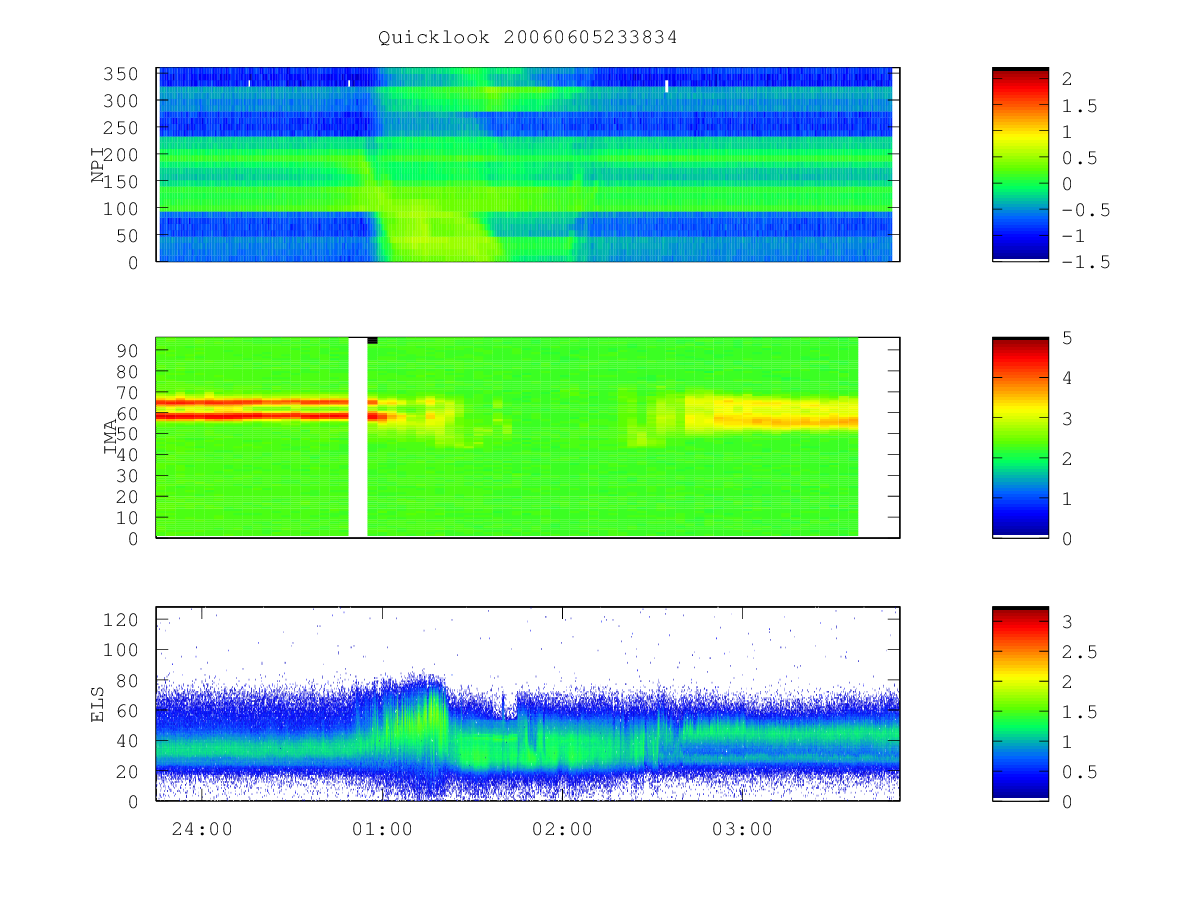This screenshot has width=1200, height=900.
Task: Click the -1 label on NPI color bar
Action: click(x=1073, y=236)
